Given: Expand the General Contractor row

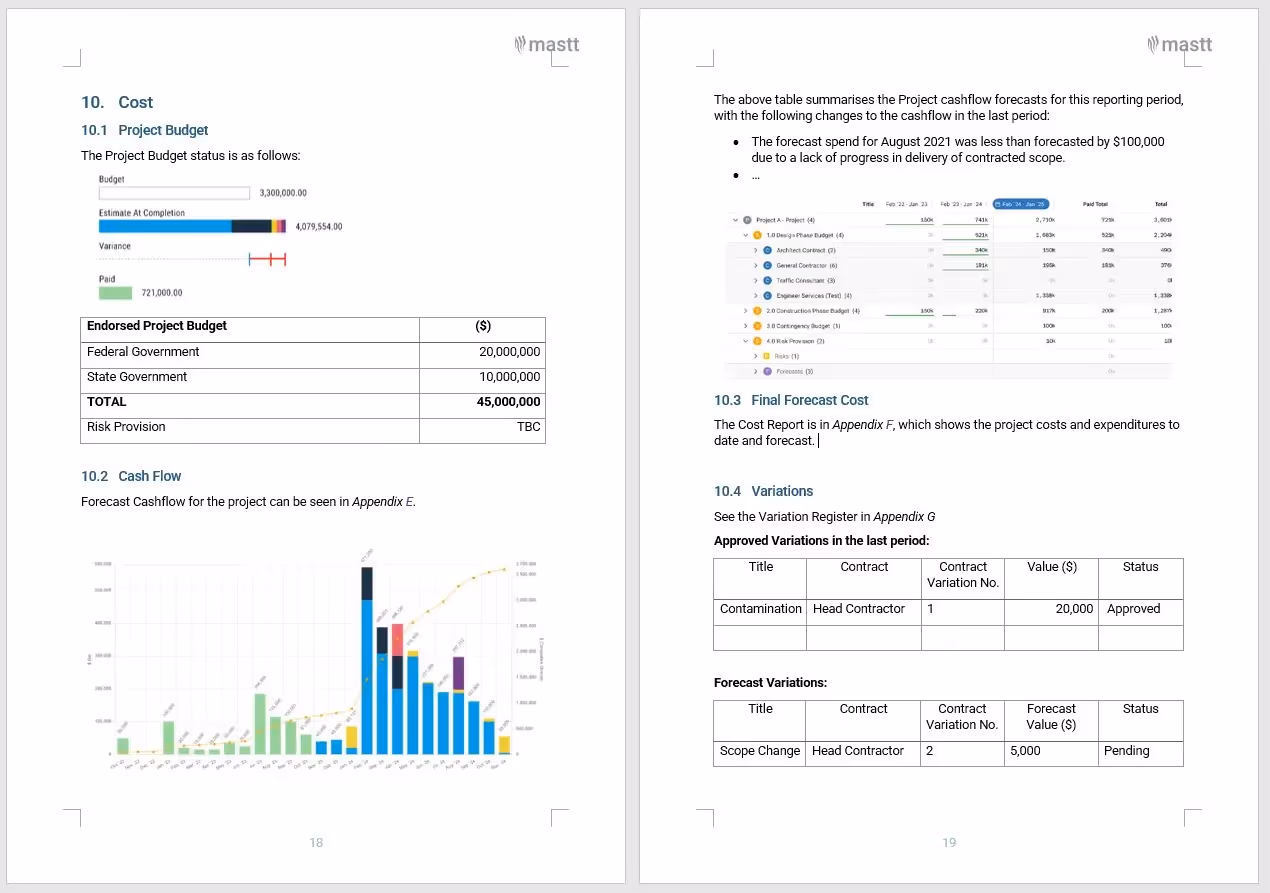Looking at the screenshot, I should 755,265.
